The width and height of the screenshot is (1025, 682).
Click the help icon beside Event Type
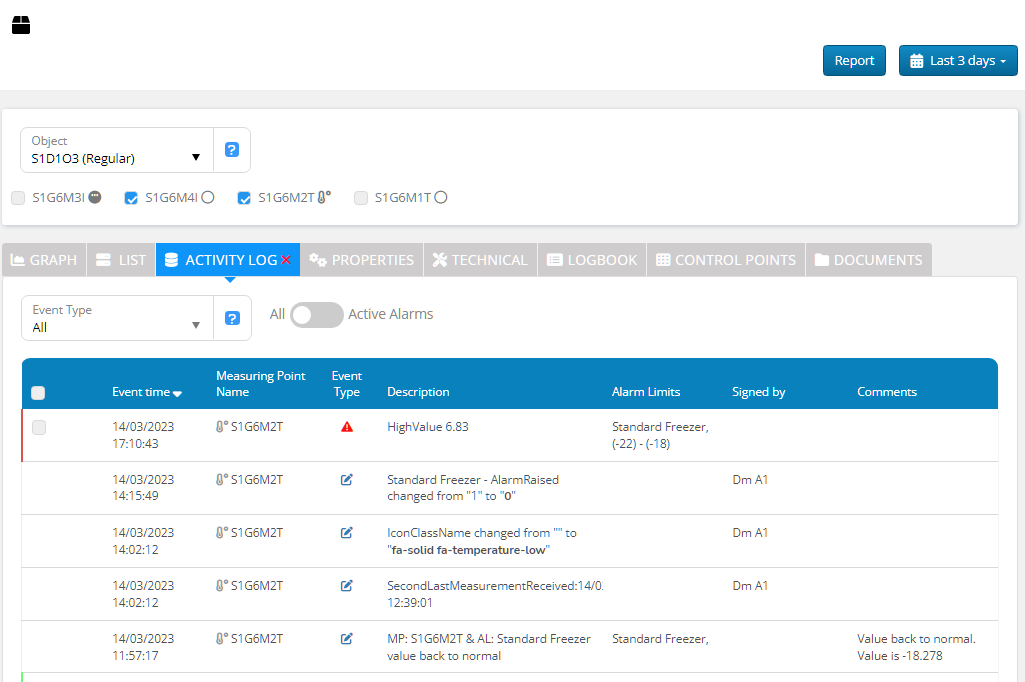[232, 318]
